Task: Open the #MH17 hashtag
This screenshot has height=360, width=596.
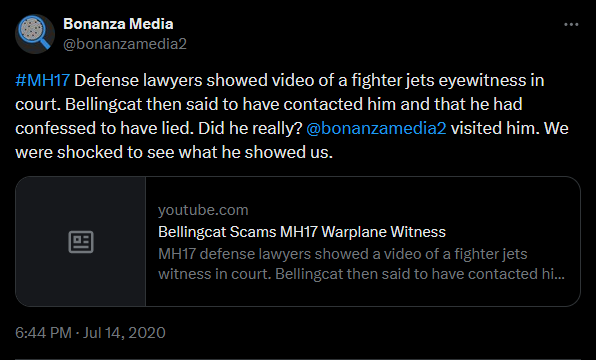Action: pyautogui.click(x=43, y=80)
